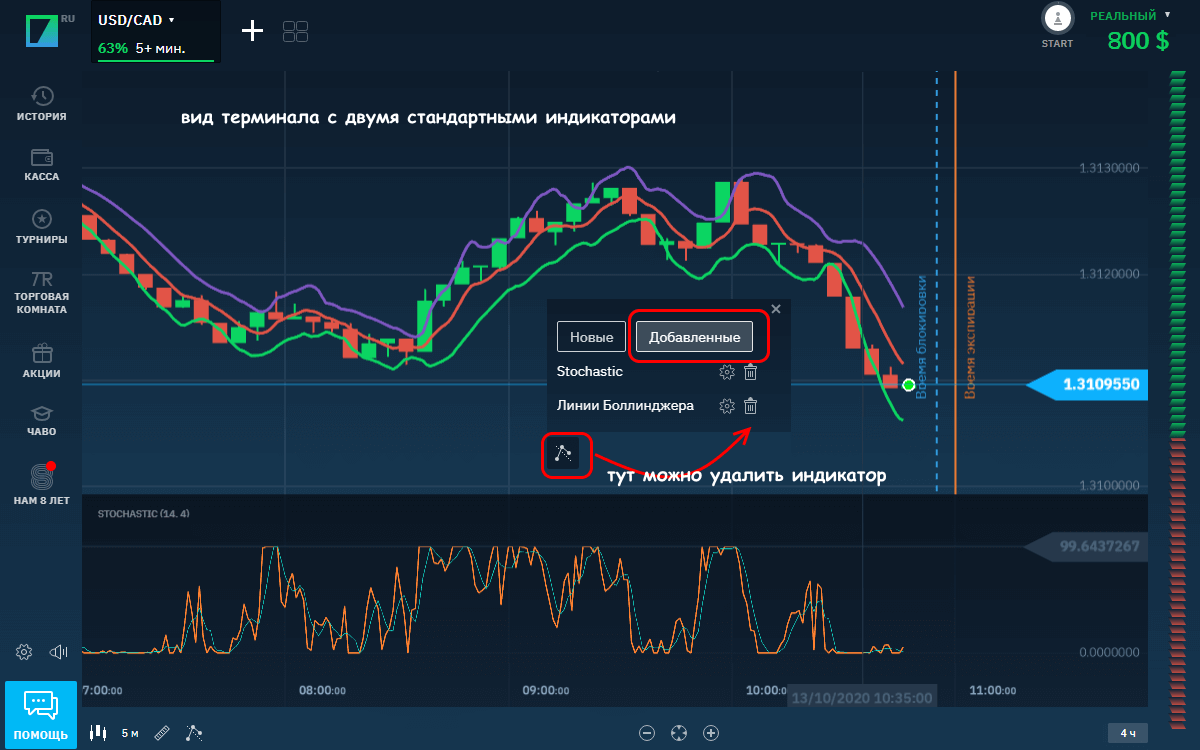
Task: Zoom in the chart with plus icon
Action: point(711,733)
